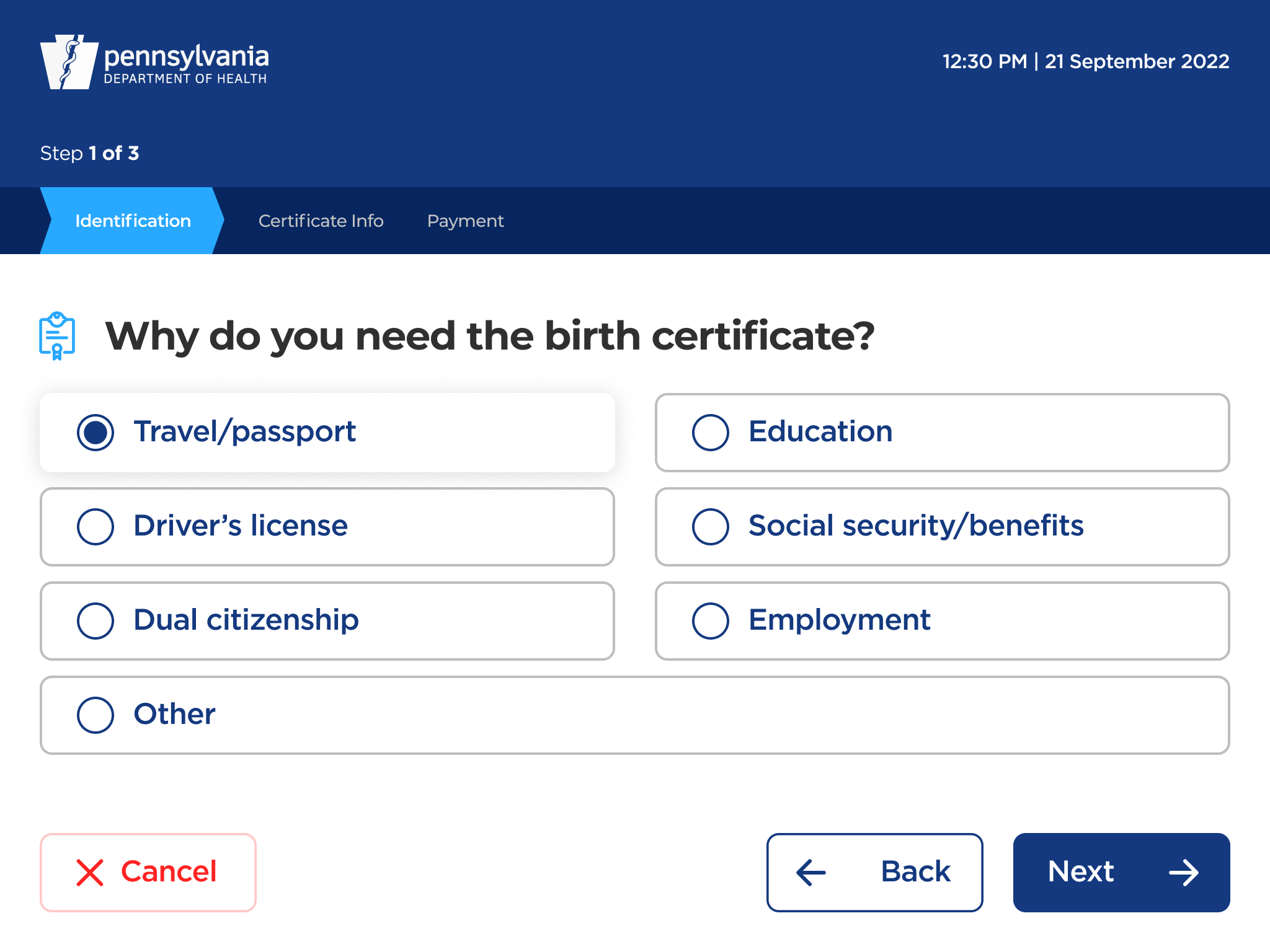
Task: Switch to the Certificate Info step
Action: (321, 221)
